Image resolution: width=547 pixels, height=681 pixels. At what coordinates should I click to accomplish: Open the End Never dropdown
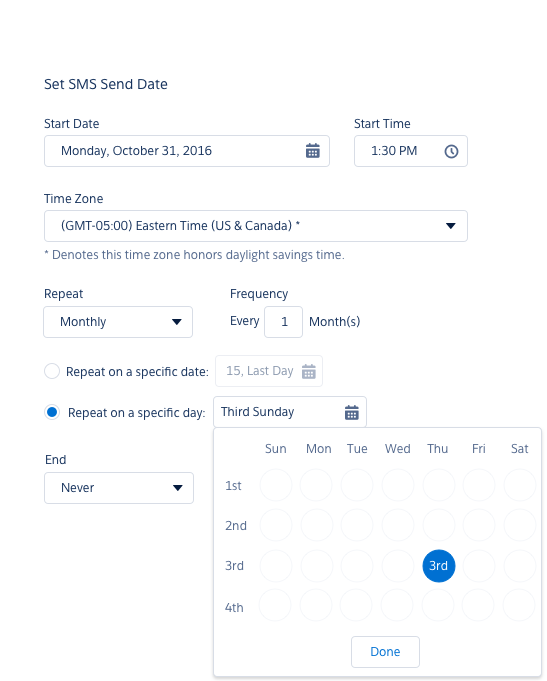119,488
